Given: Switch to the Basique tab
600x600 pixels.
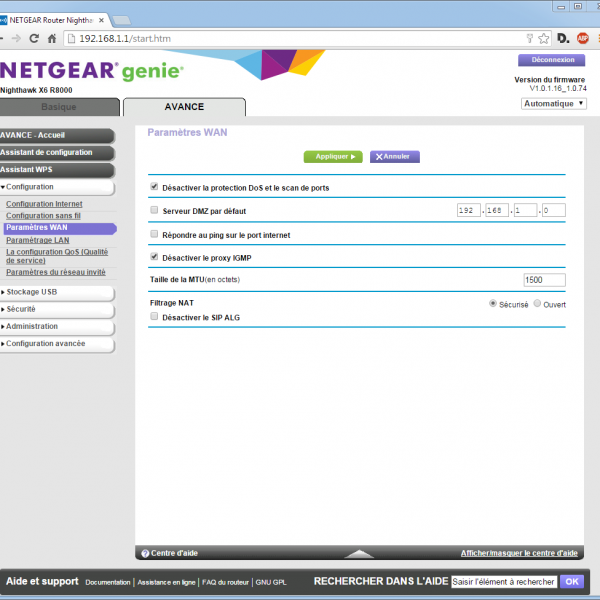Looking at the screenshot, I should coord(58,107).
